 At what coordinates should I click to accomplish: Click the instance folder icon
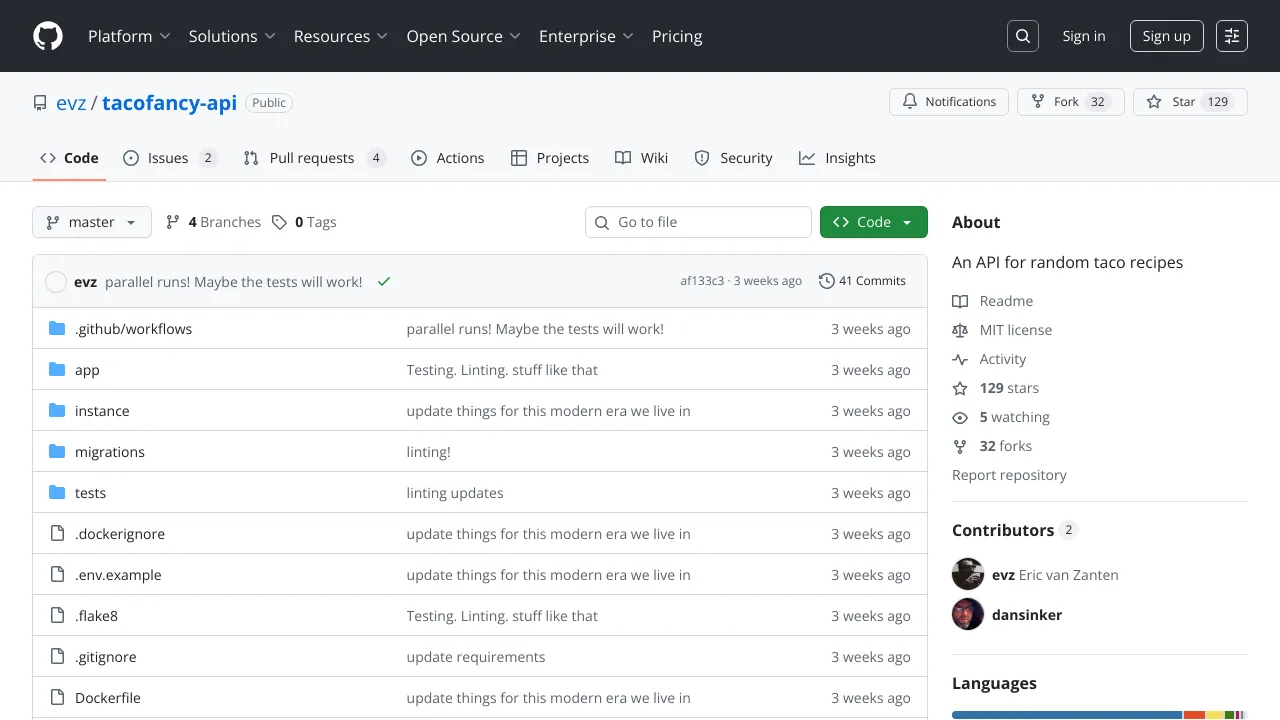[x=57, y=411]
